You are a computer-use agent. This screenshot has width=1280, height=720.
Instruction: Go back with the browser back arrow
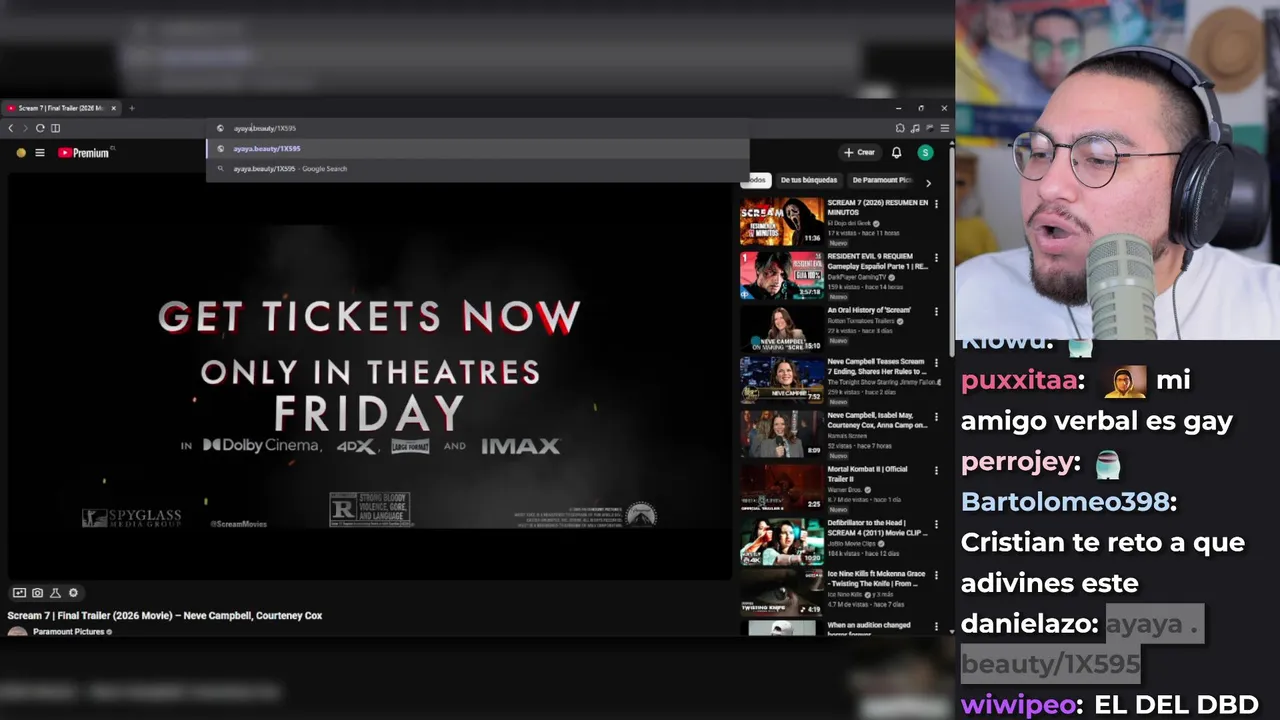[11, 128]
